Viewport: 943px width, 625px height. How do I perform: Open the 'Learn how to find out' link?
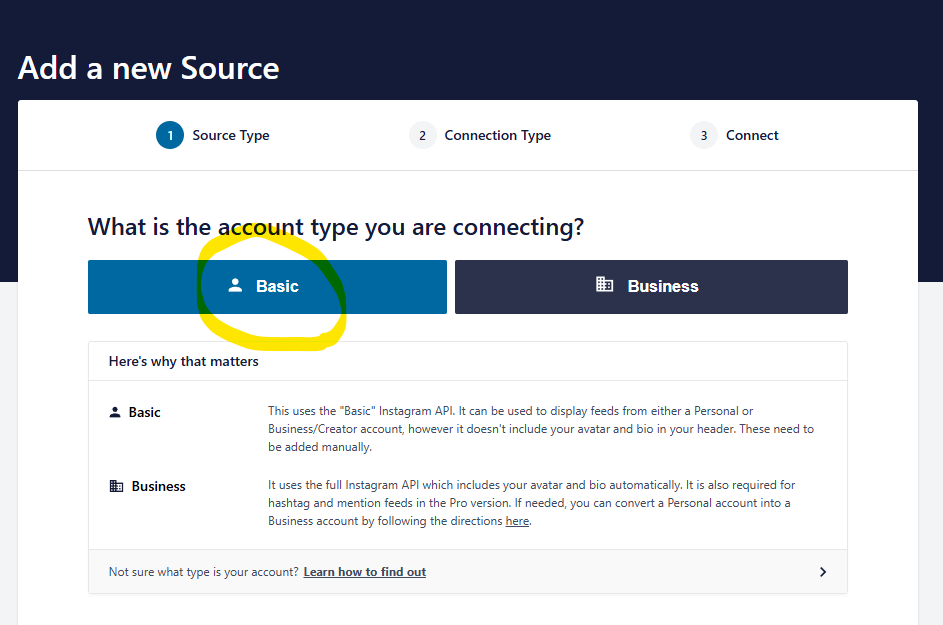click(364, 572)
